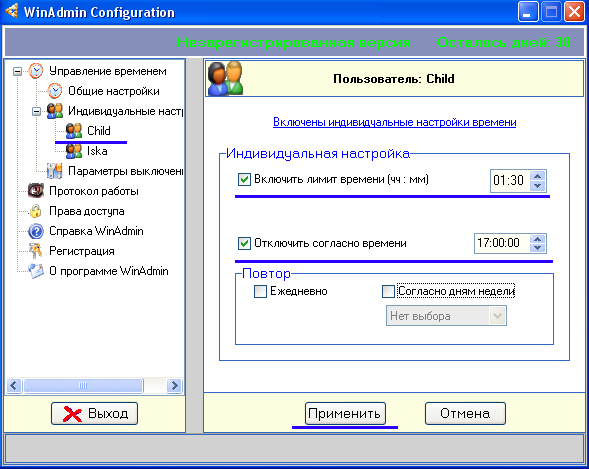
Task: Enable the Ежедневно repeat checkbox
Action: click(x=260, y=291)
